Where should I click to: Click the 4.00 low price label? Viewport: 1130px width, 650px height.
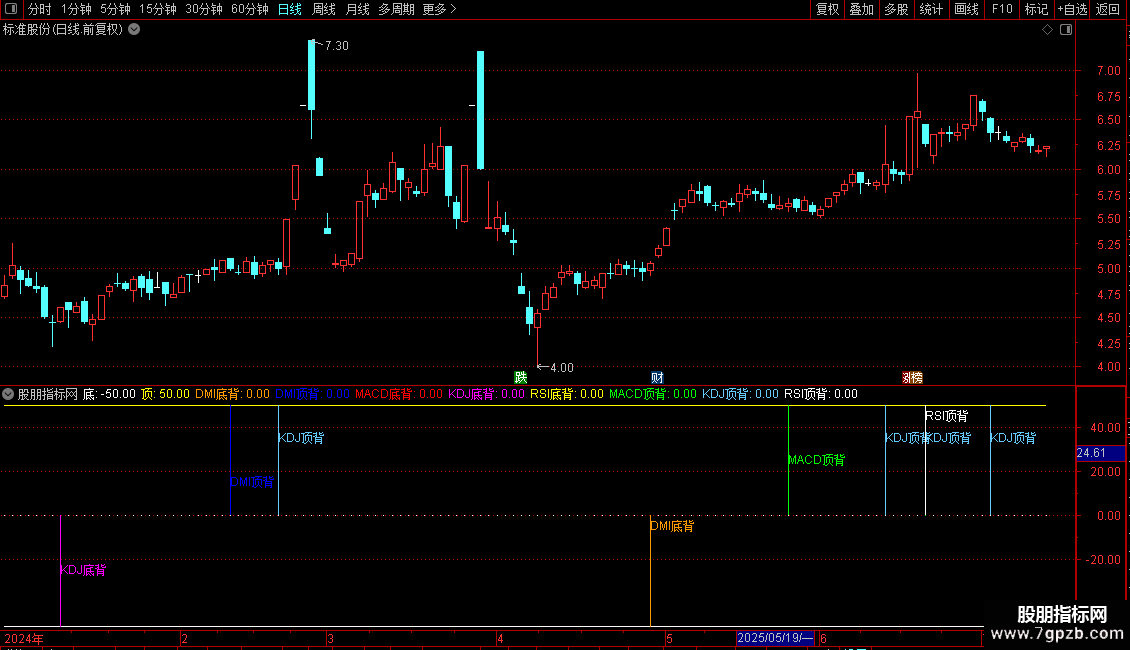(x=561, y=368)
